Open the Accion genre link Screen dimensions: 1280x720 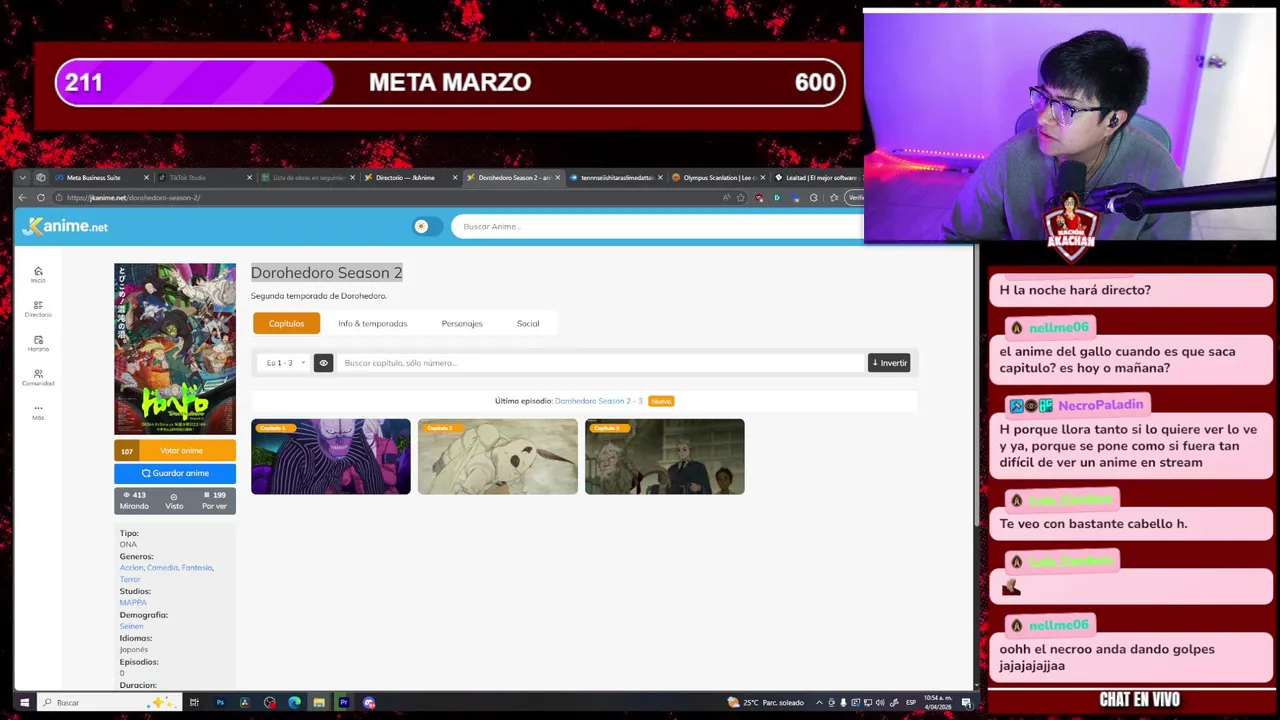132,568
